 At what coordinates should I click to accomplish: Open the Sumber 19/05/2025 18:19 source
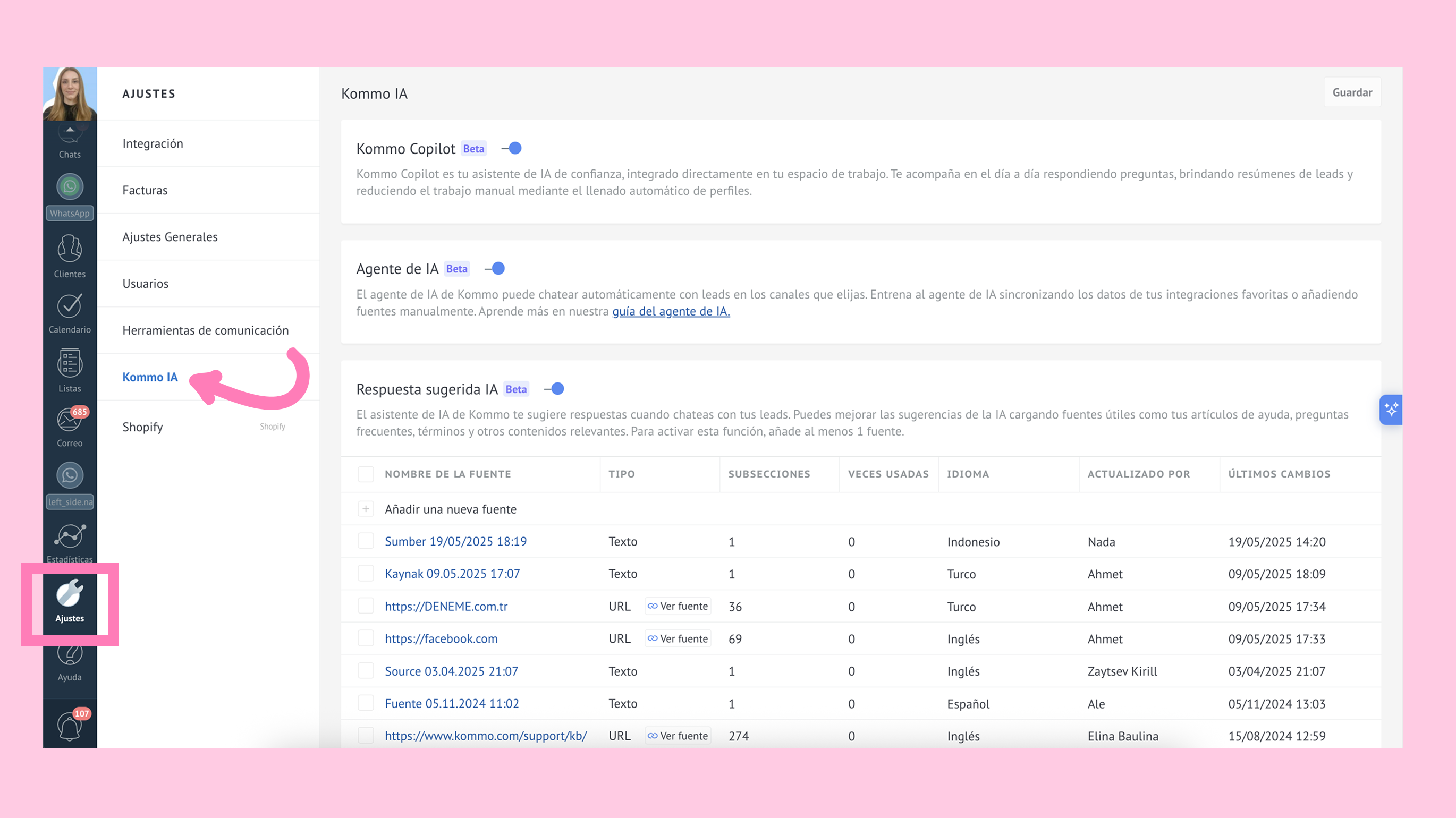455,541
